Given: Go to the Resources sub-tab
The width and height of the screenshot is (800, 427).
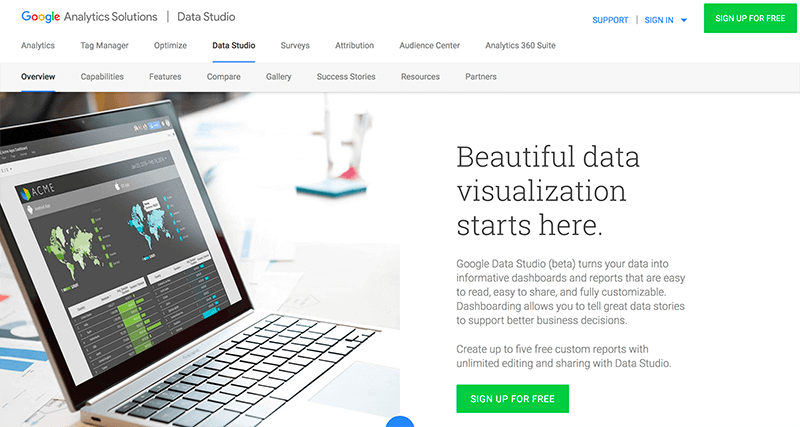Looking at the screenshot, I should tap(420, 77).
